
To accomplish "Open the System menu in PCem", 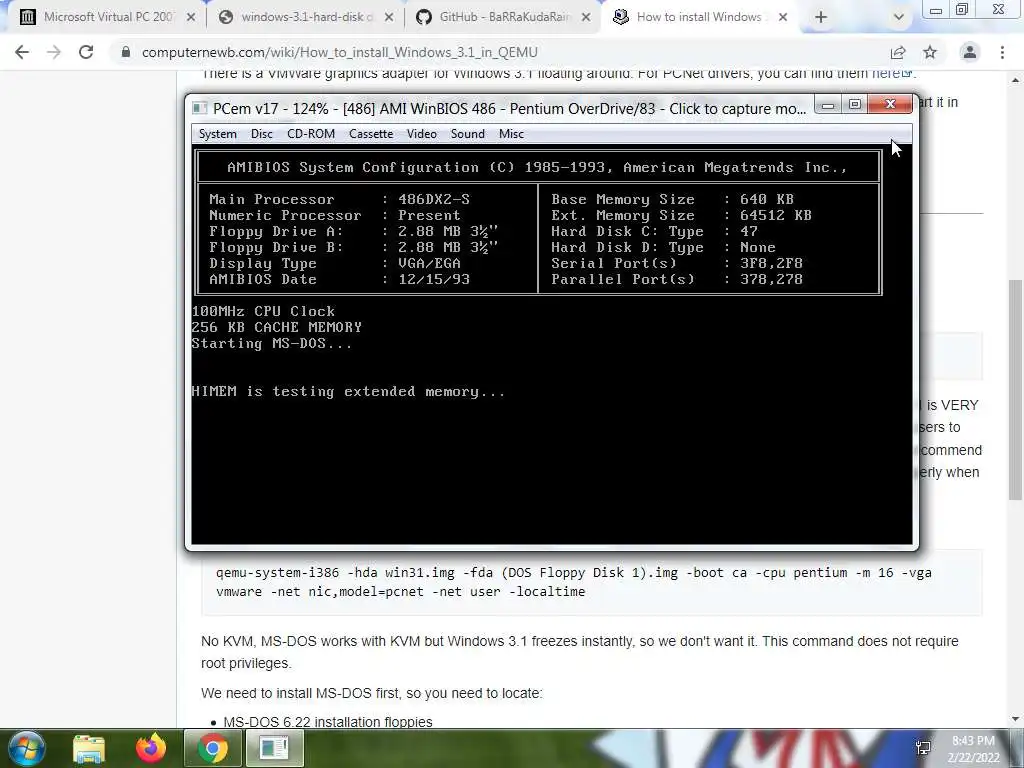I will point(217,134).
